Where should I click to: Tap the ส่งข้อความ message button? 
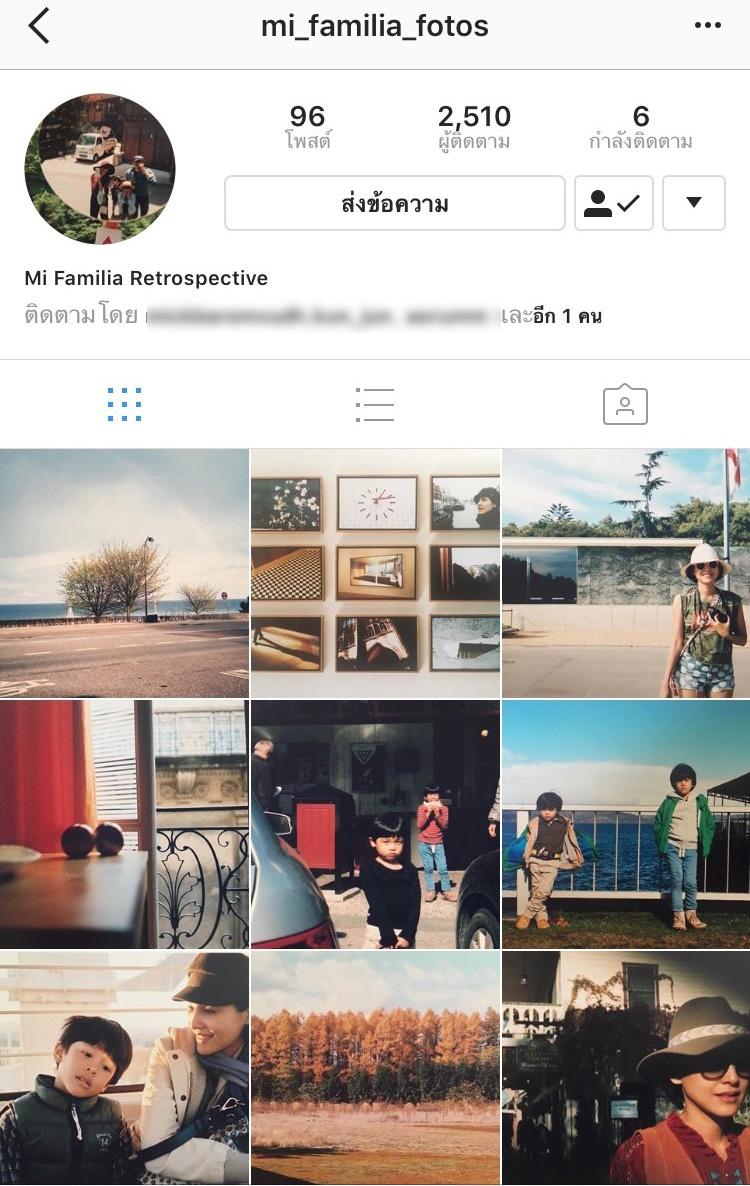tap(395, 203)
